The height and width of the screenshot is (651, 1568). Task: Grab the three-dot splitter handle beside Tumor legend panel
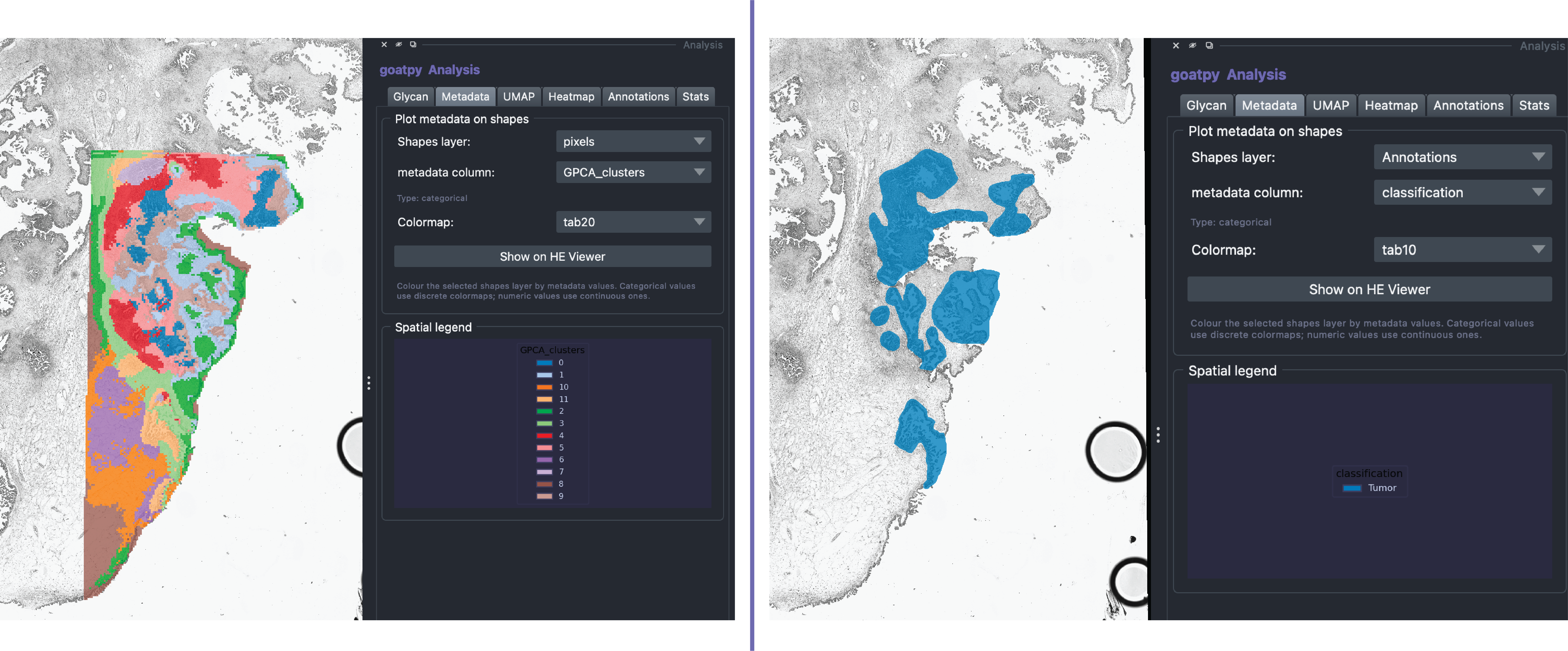coord(1158,434)
